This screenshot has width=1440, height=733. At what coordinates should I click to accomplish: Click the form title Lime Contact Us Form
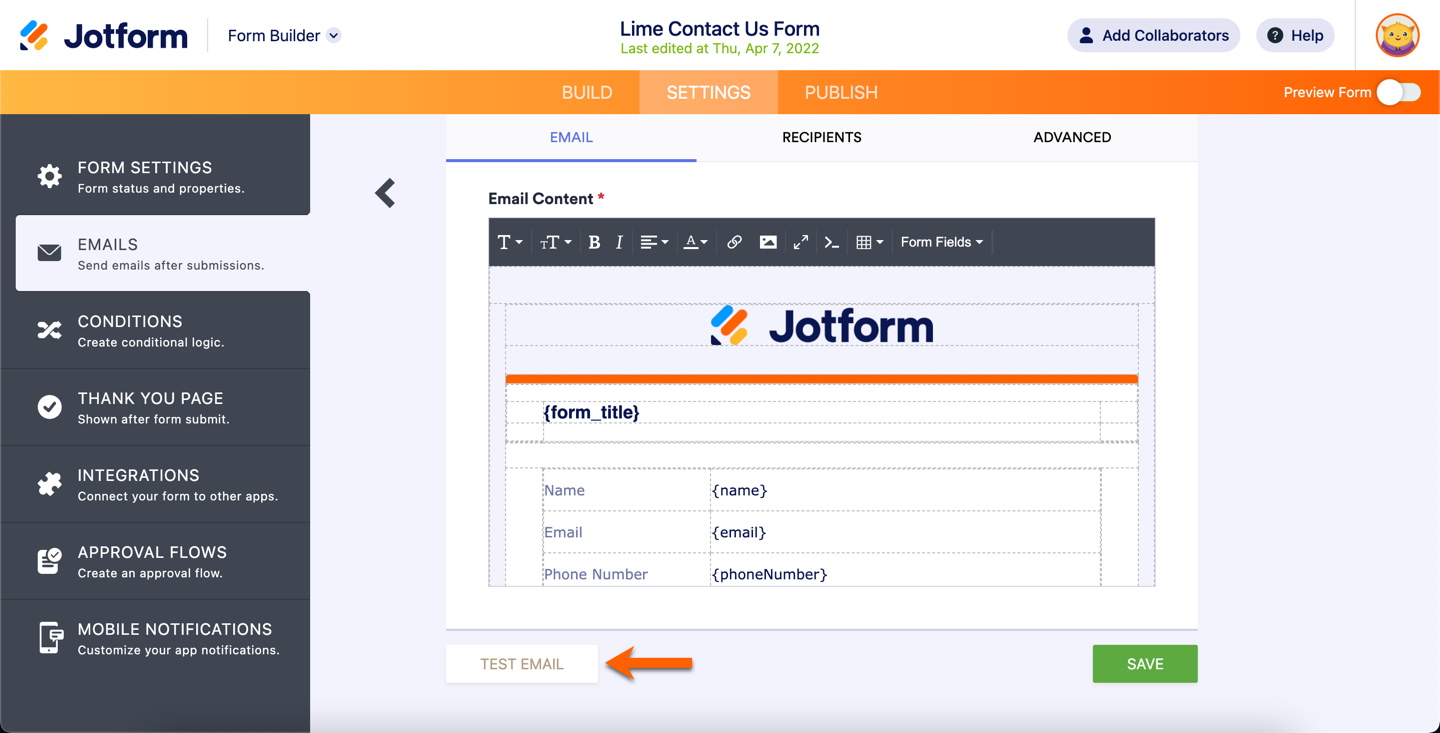[720, 29]
